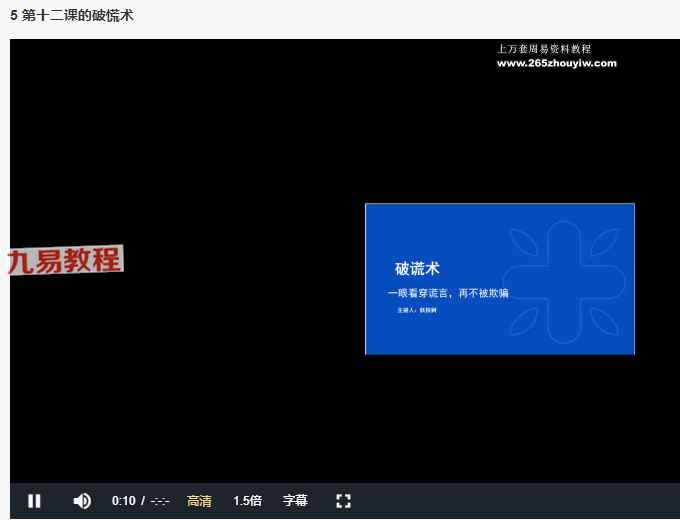Open the 1.5倍 playback speed menu
The width and height of the screenshot is (680, 520).
[x=247, y=501]
